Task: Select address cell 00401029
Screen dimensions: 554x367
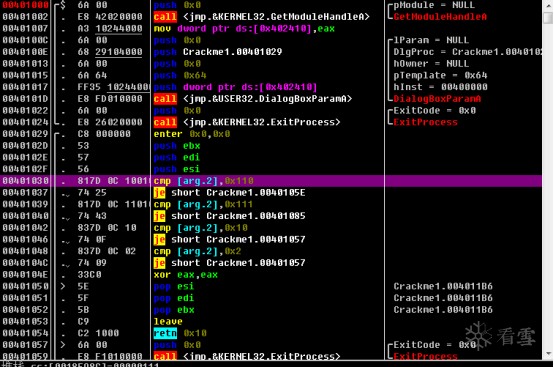Action: point(25,134)
